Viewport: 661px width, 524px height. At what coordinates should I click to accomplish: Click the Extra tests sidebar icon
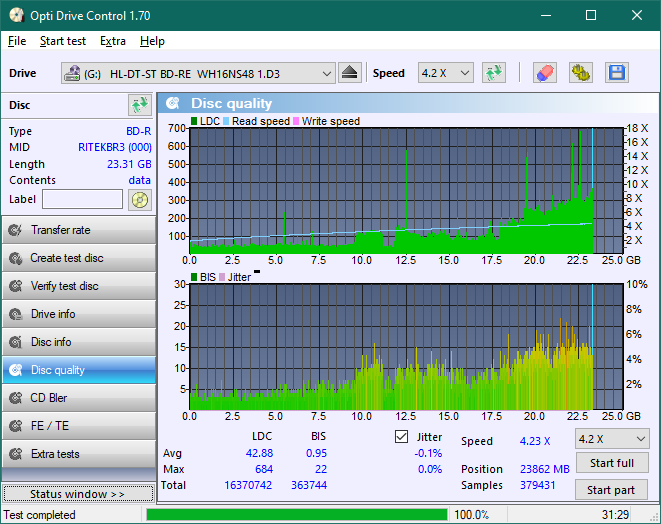(x=16, y=454)
